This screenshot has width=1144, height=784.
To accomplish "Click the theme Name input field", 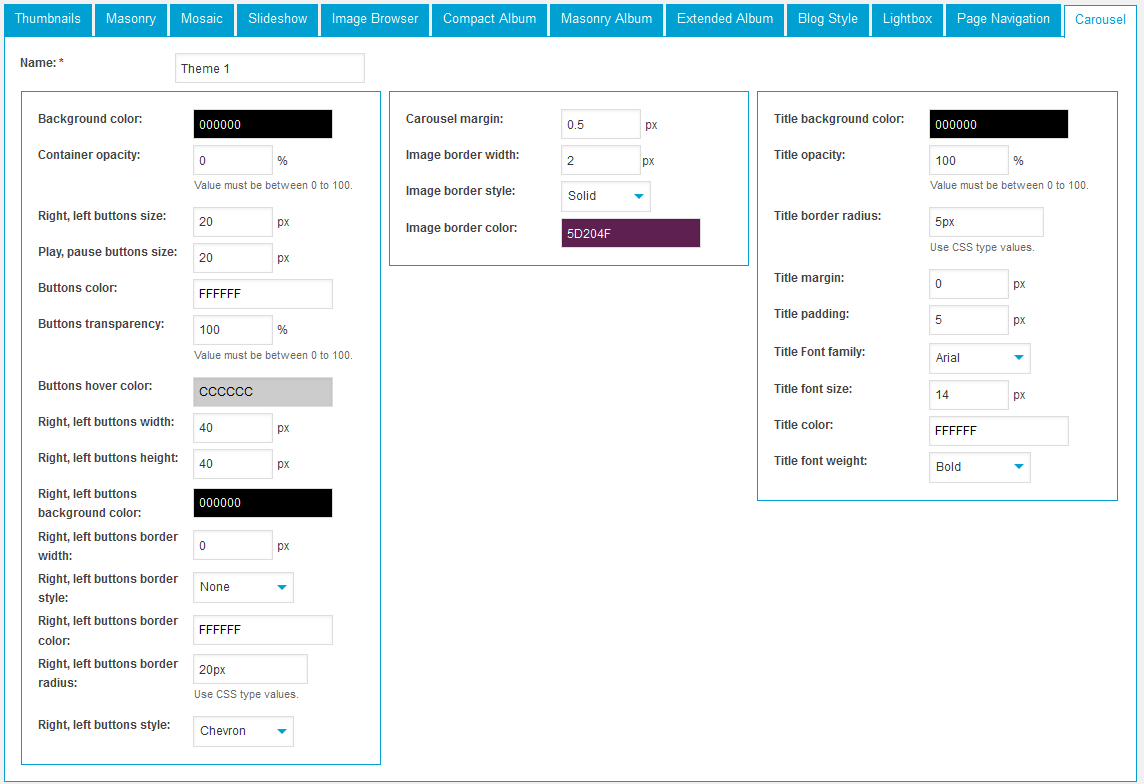I will pos(269,68).
